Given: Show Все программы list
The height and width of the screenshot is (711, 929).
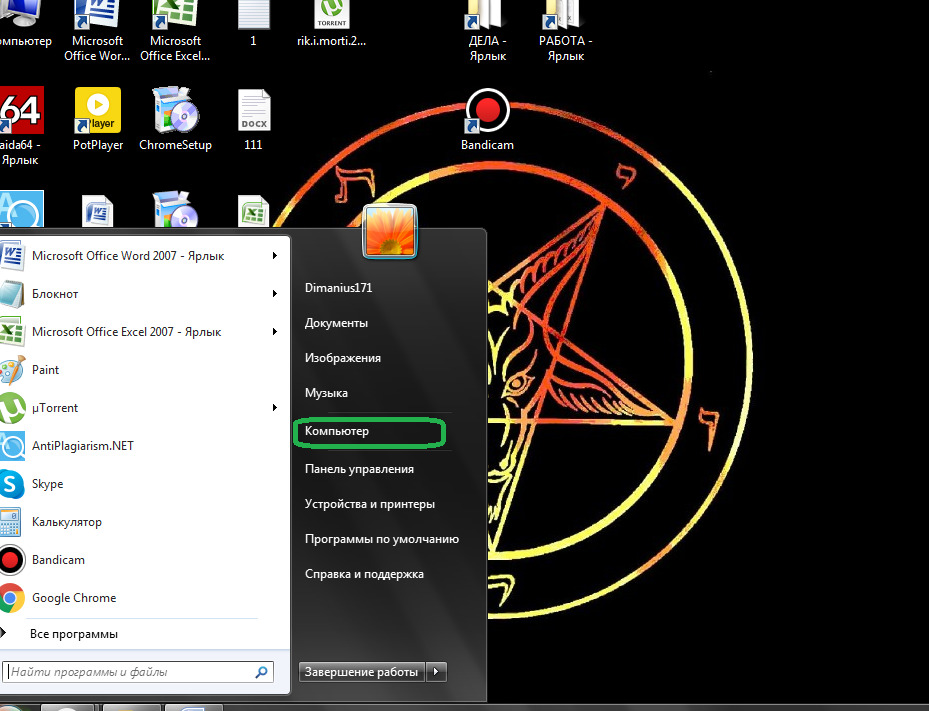Looking at the screenshot, I should click(73, 634).
